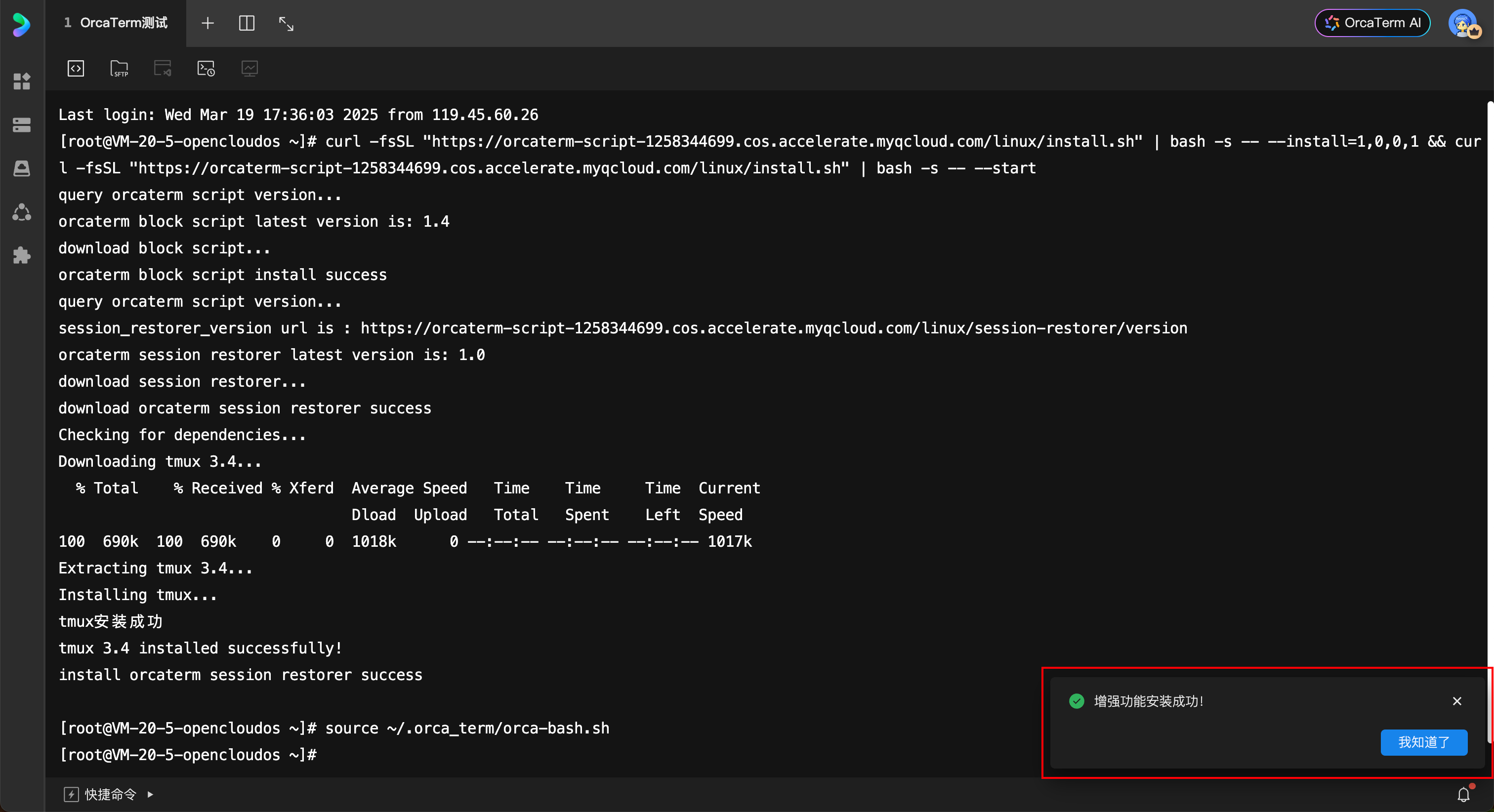Open the window share toolbar icon
Screen dimensions: 1494x812
[x=163, y=69]
